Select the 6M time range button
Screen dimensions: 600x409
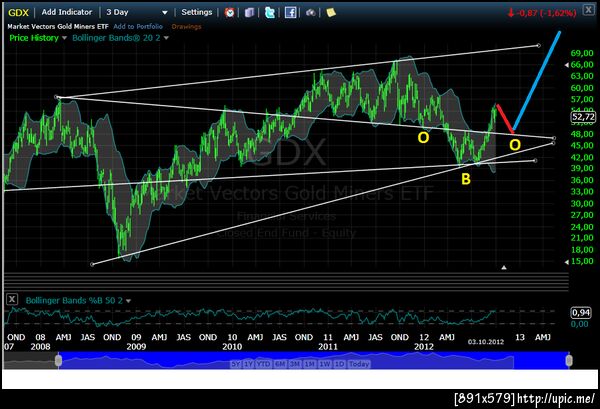[x=280, y=364]
